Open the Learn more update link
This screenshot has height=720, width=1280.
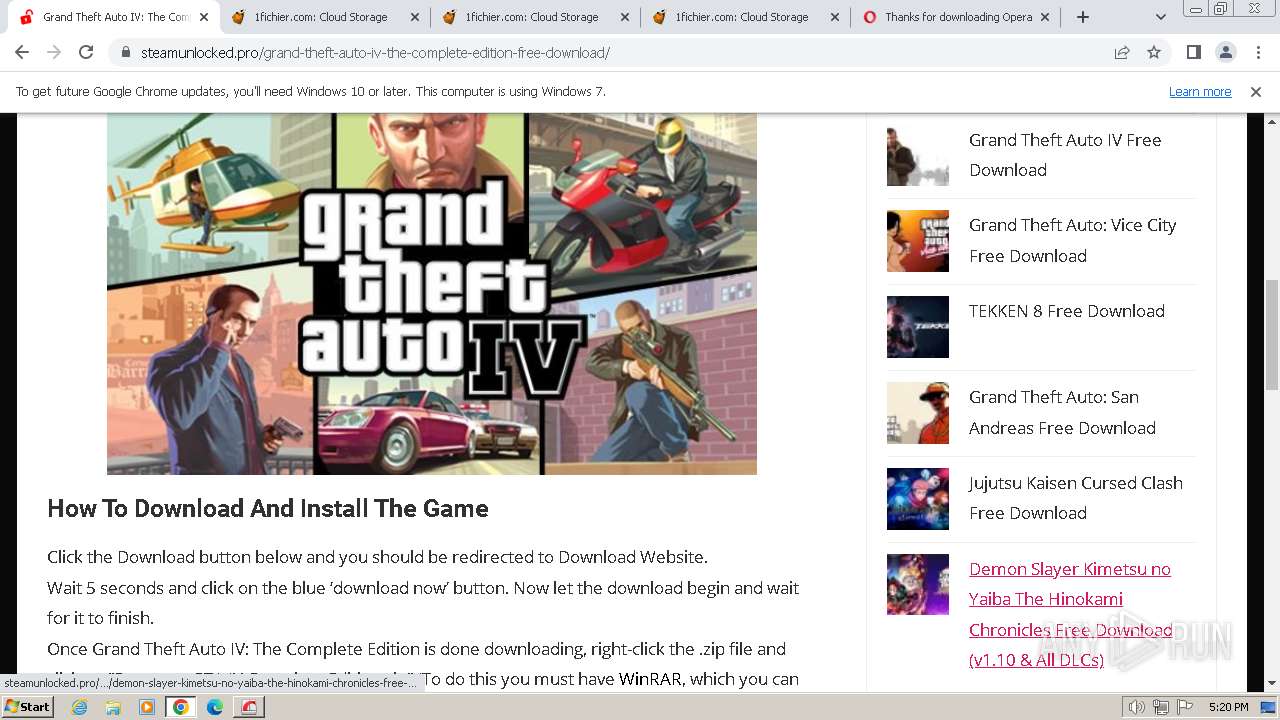1200,92
